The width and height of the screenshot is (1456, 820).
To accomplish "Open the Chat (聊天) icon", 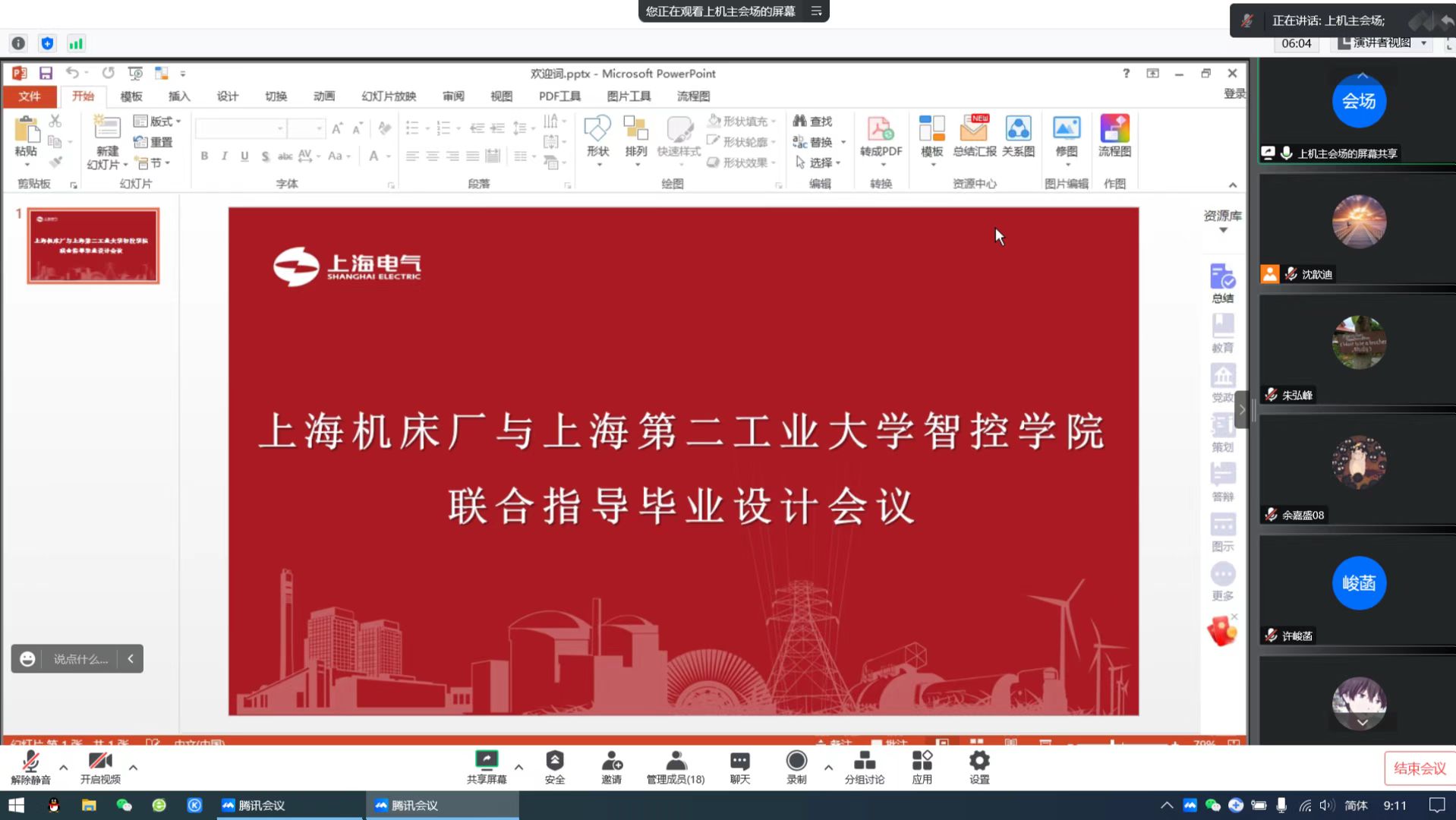I will (739, 765).
